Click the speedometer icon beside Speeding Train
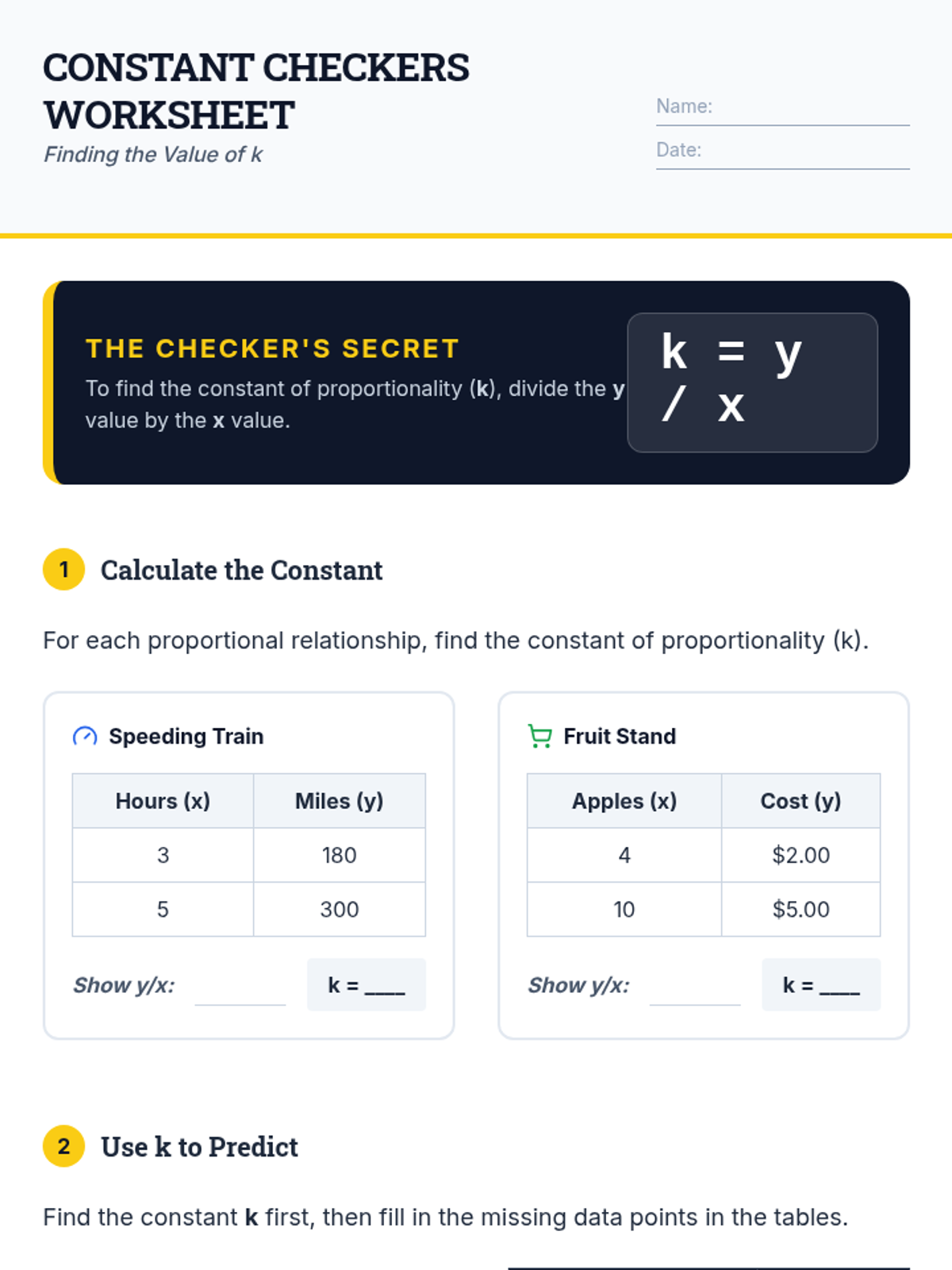Image resolution: width=952 pixels, height=1270 pixels. pos(85,737)
